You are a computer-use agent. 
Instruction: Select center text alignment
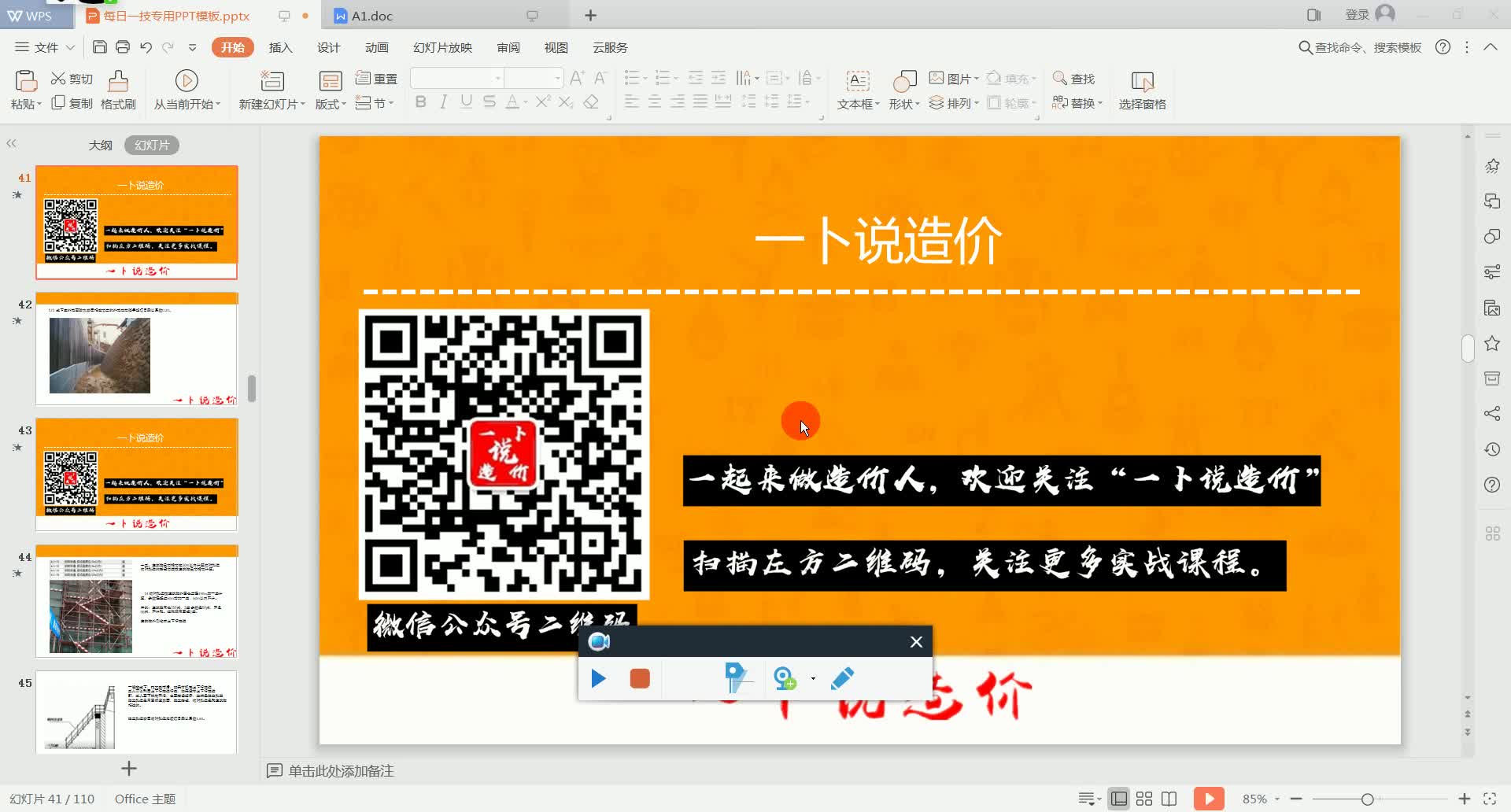pyautogui.click(x=654, y=101)
